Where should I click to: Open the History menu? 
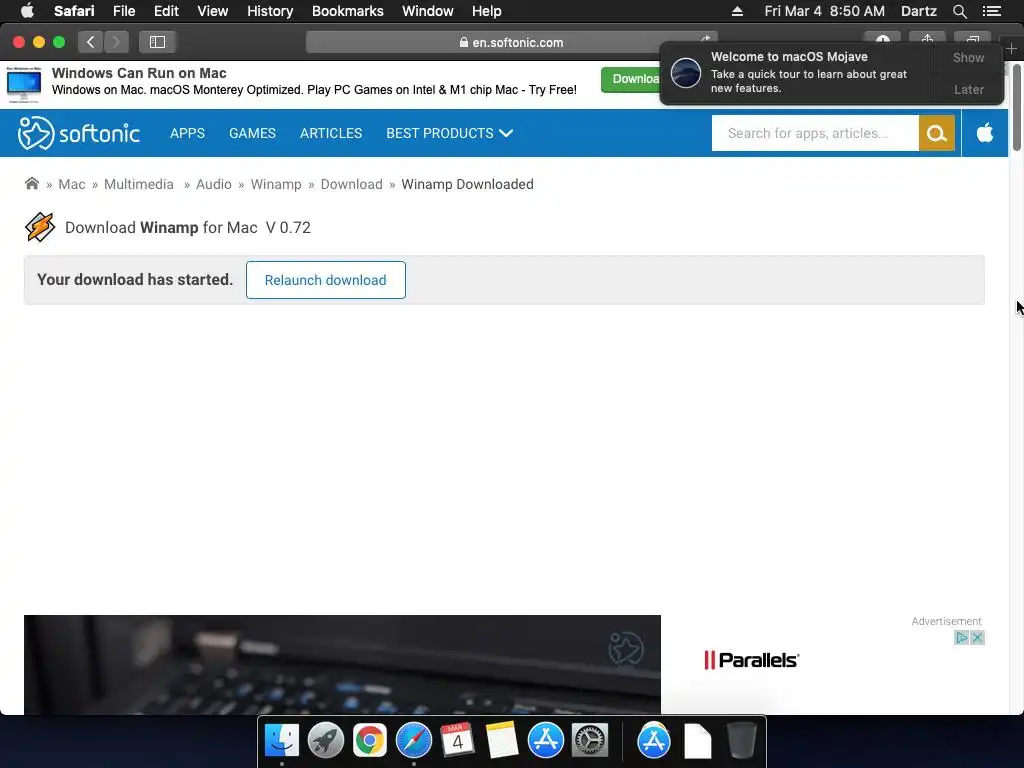click(270, 11)
